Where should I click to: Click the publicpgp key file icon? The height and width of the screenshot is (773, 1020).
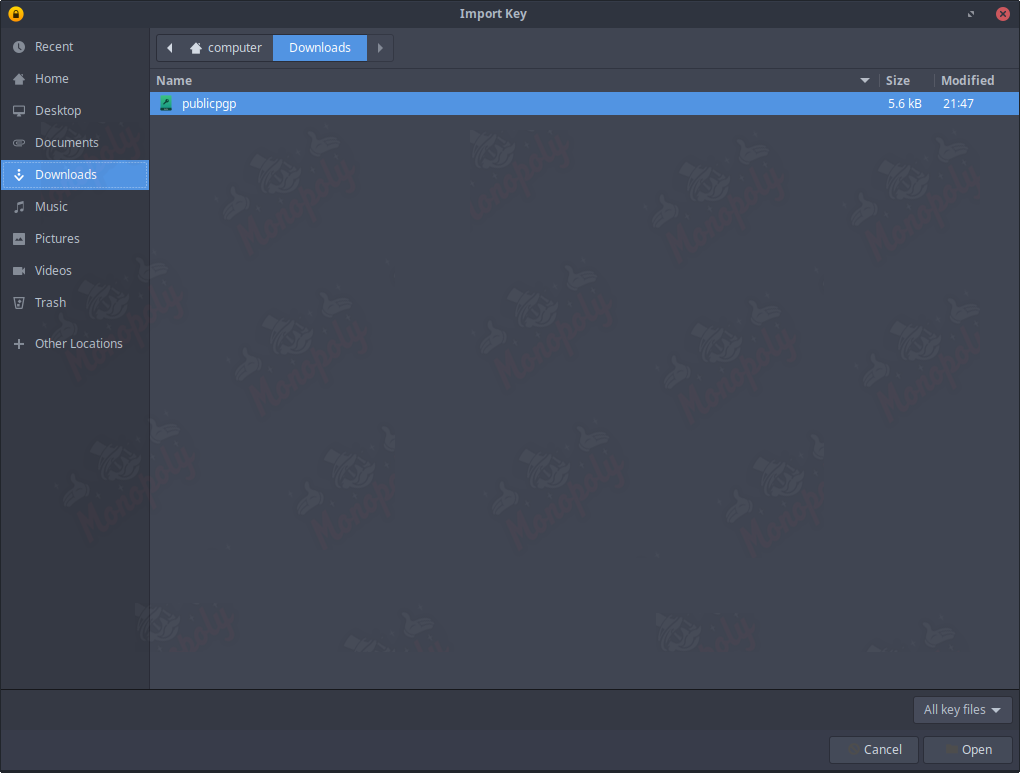click(x=166, y=104)
